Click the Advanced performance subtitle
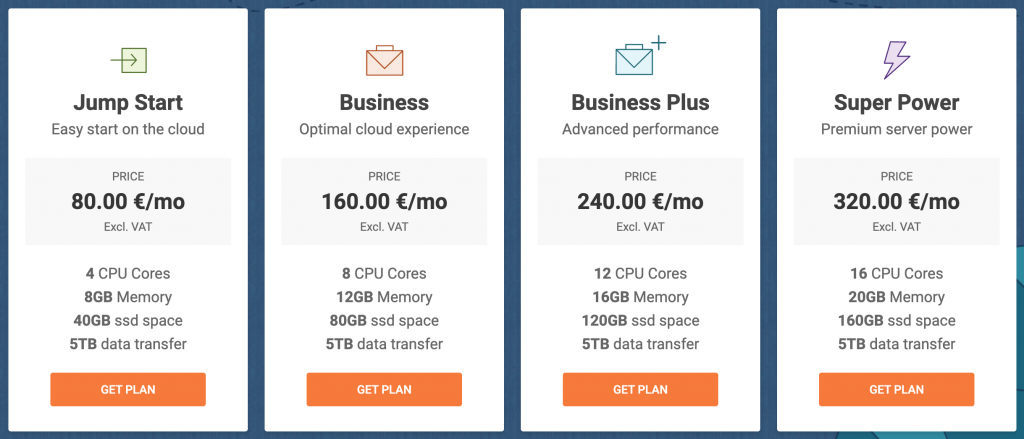Viewport: 1024px width, 439px height. [640, 129]
